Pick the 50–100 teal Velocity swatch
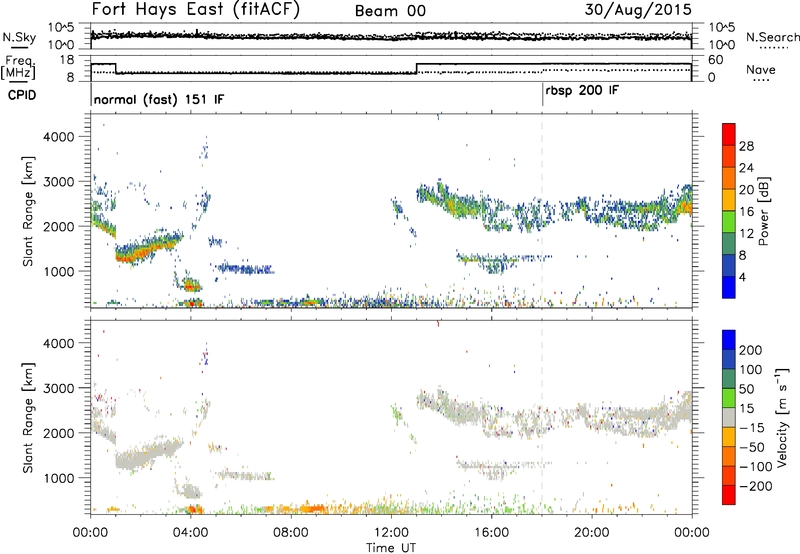This screenshot has height=554, width=800. (729, 379)
